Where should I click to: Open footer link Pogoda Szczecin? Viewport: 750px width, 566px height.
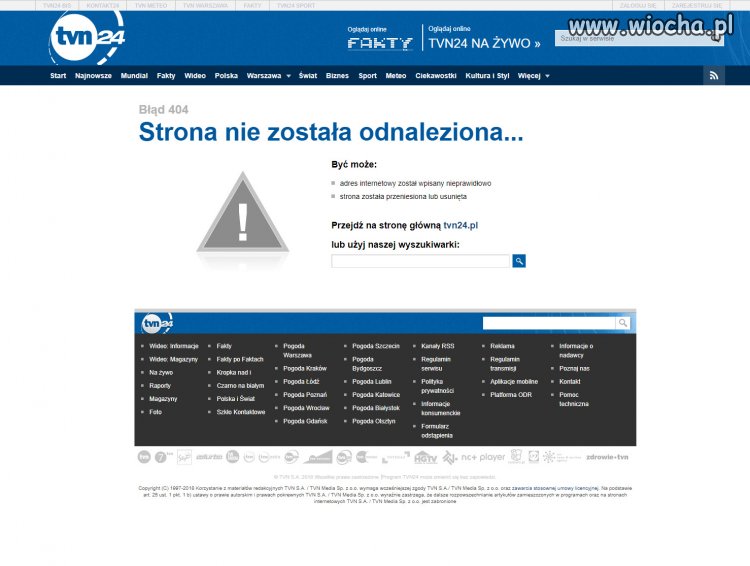coord(375,346)
